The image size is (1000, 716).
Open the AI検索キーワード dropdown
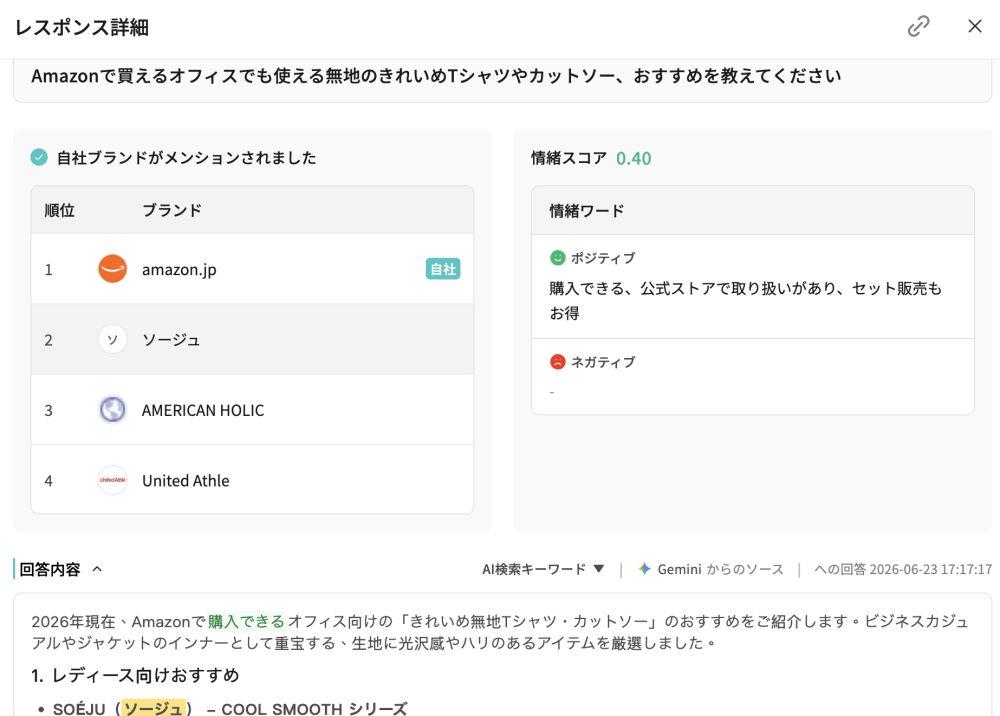click(x=543, y=569)
